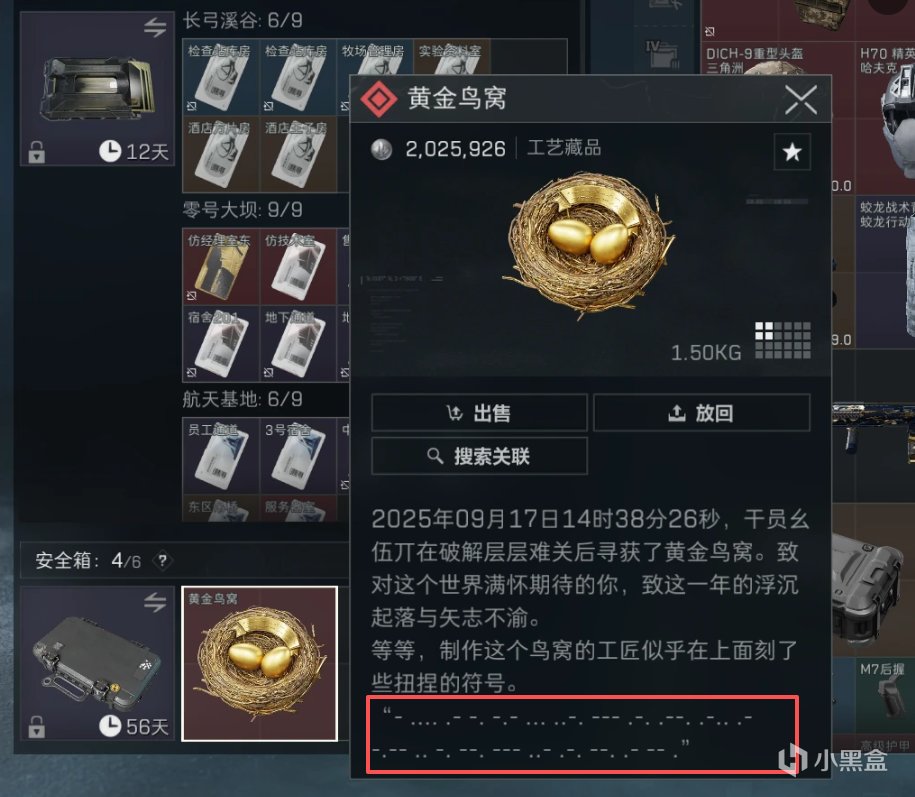Open the safe box help question mark

point(162,561)
